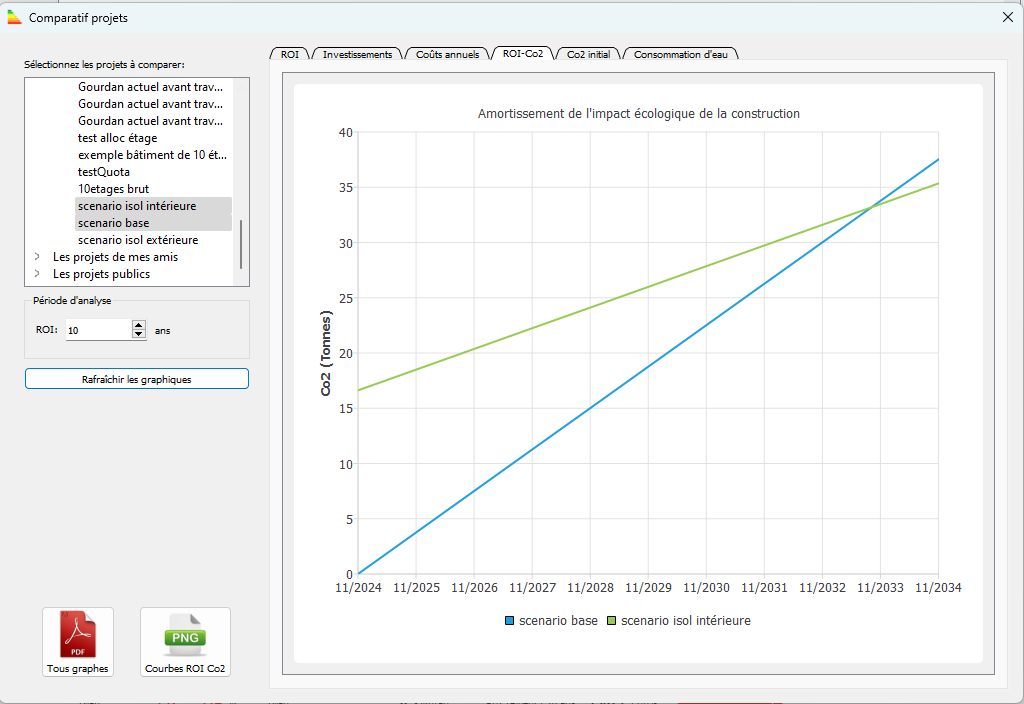The image size is (1024, 704).
Task: Show the Coûts annuels tab
Action: tap(447, 54)
